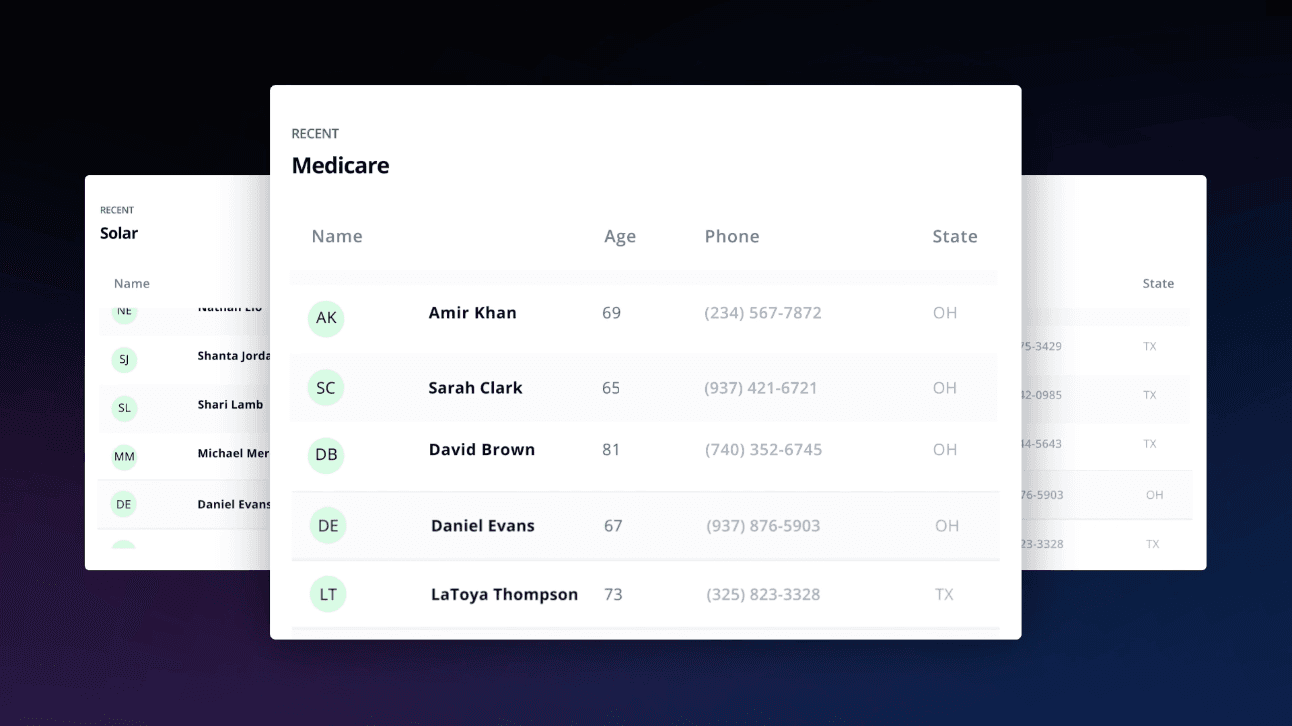Select the Shari Lamb row in Solar
The height and width of the screenshot is (726, 1292).
230,405
